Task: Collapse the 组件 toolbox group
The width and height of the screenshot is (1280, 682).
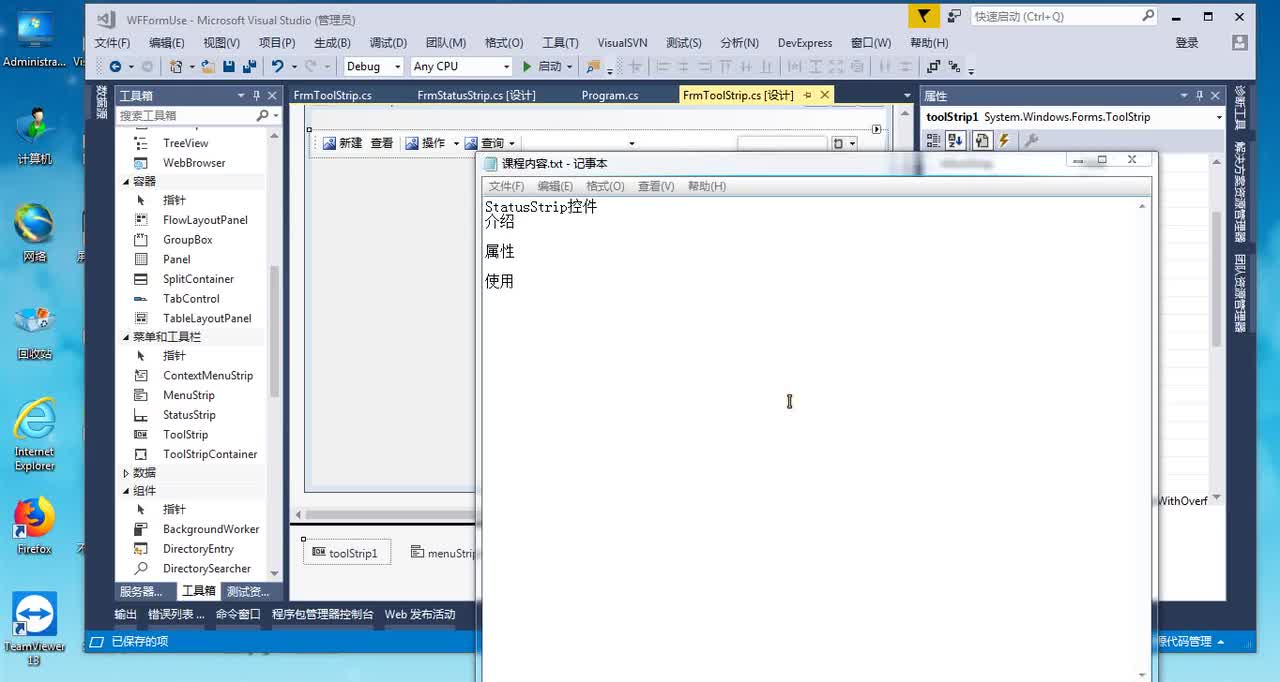Action: (126, 491)
